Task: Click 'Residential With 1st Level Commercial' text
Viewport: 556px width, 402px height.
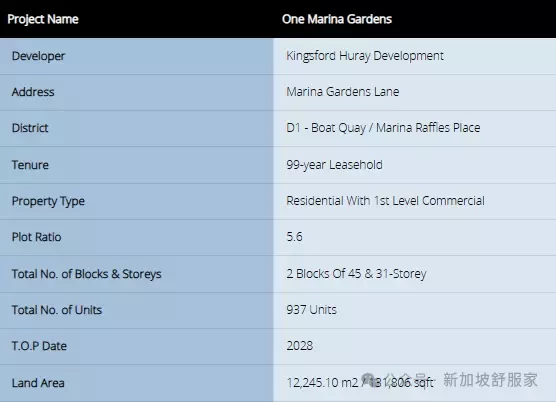Action: (385, 201)
